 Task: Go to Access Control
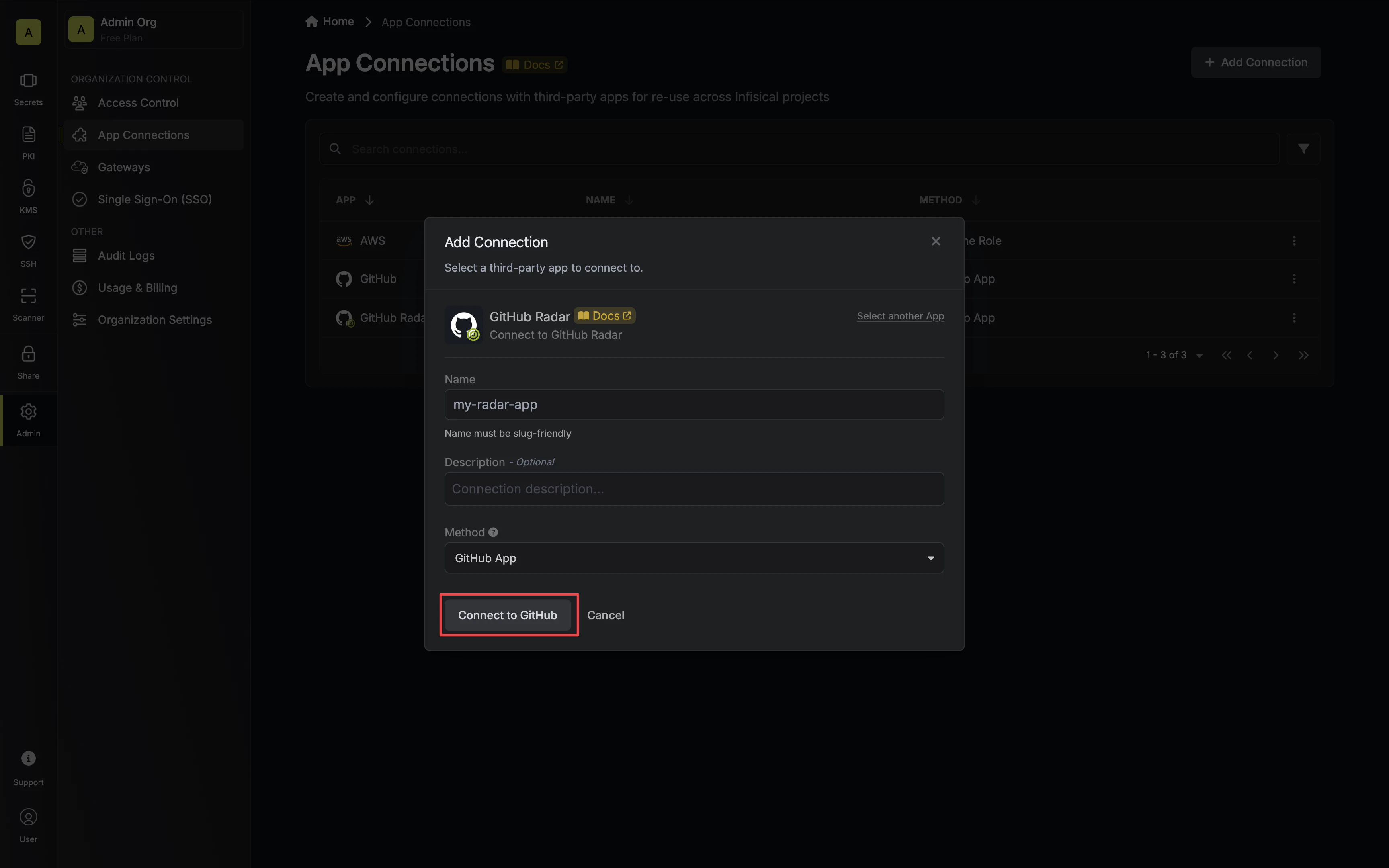tap(154, 103)
